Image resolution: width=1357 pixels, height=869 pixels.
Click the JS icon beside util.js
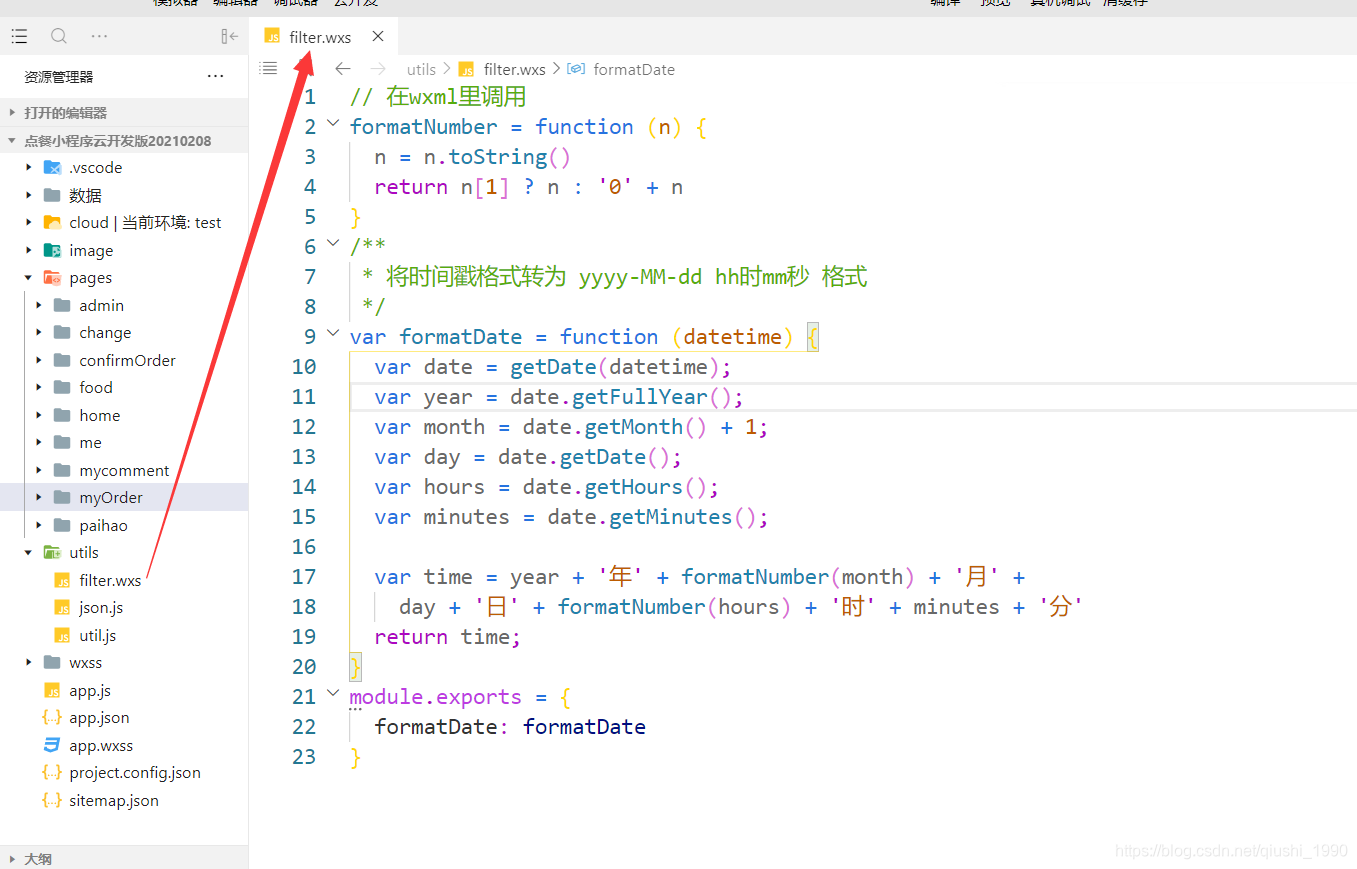[62, 636]
